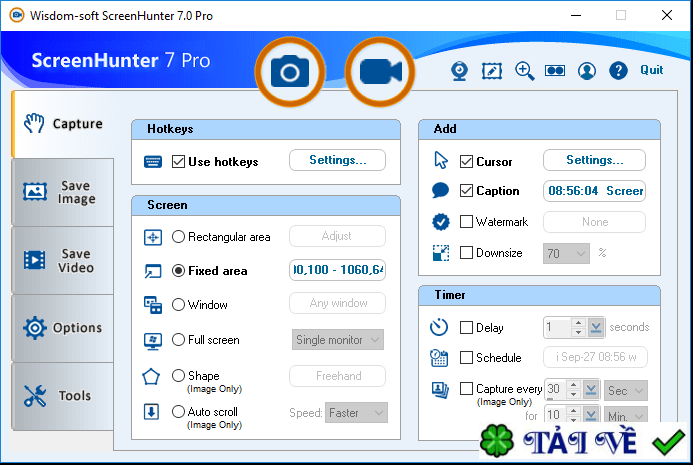Enable the Schedule checkbox
Screen dimensions: 693x465
(x=466, y=358)
